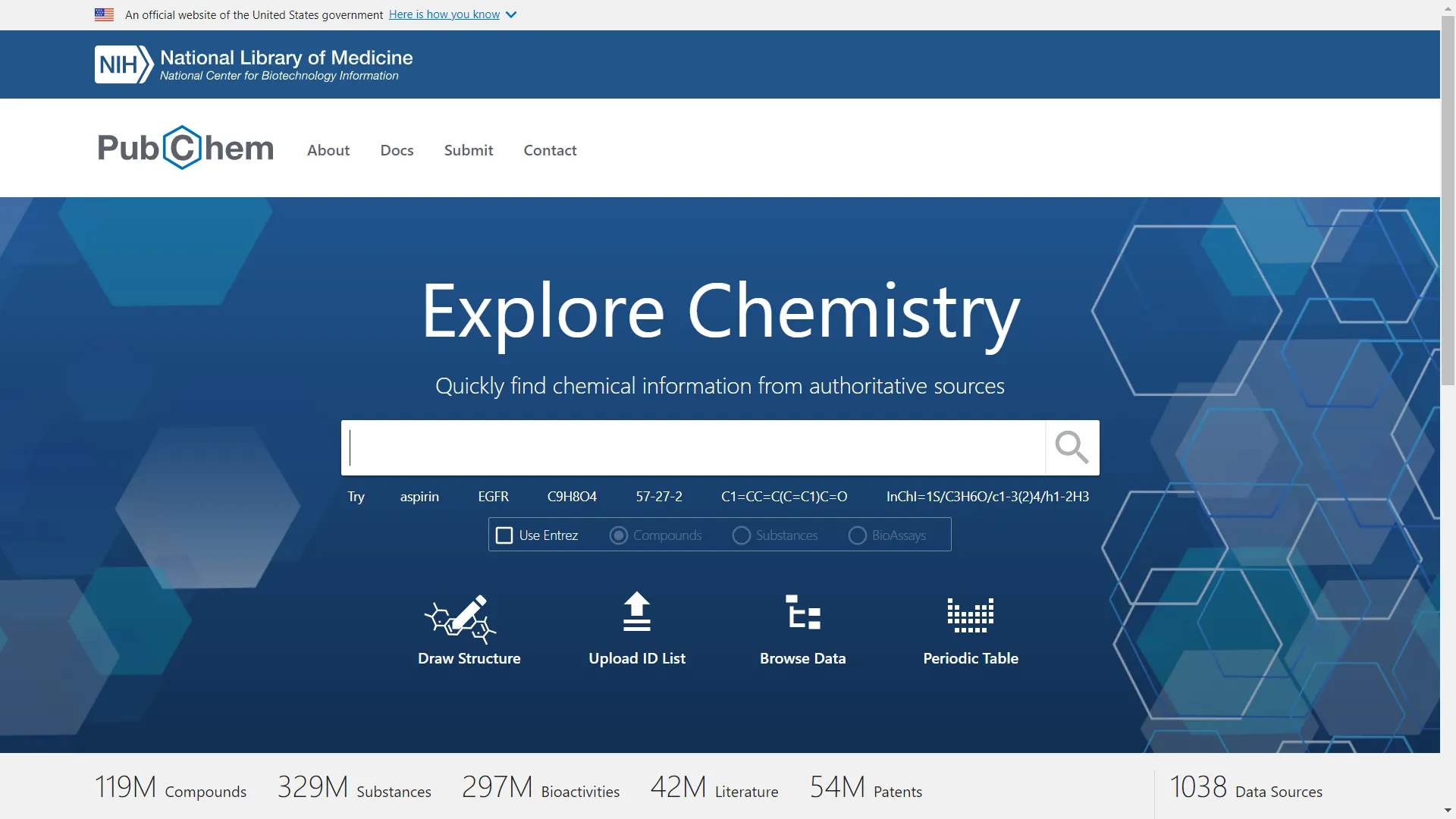Open the Draw Structure tool

coord(469,629)
